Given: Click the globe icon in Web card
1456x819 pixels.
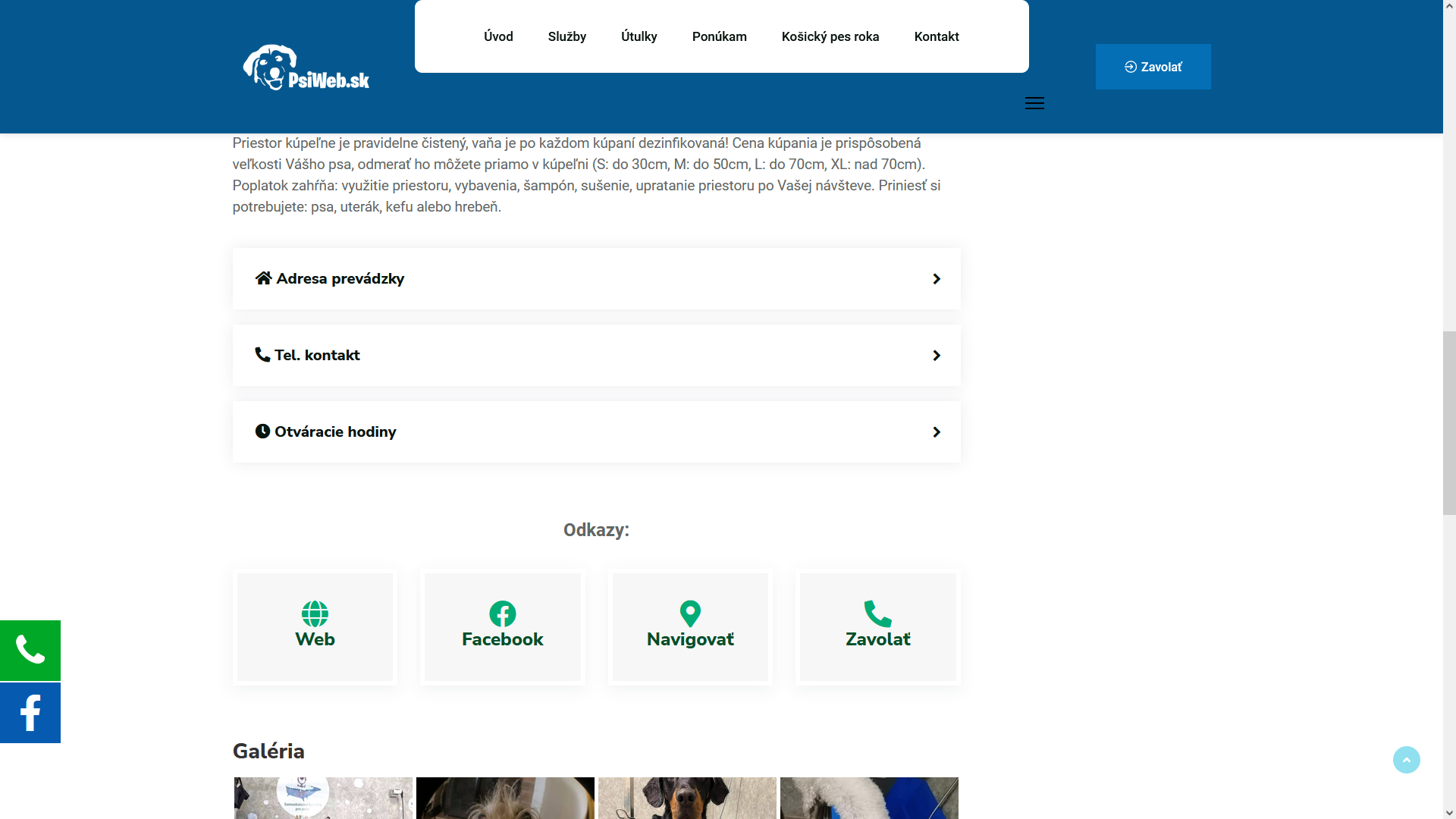Looking at the screenshot, I should tap(315, 613).
